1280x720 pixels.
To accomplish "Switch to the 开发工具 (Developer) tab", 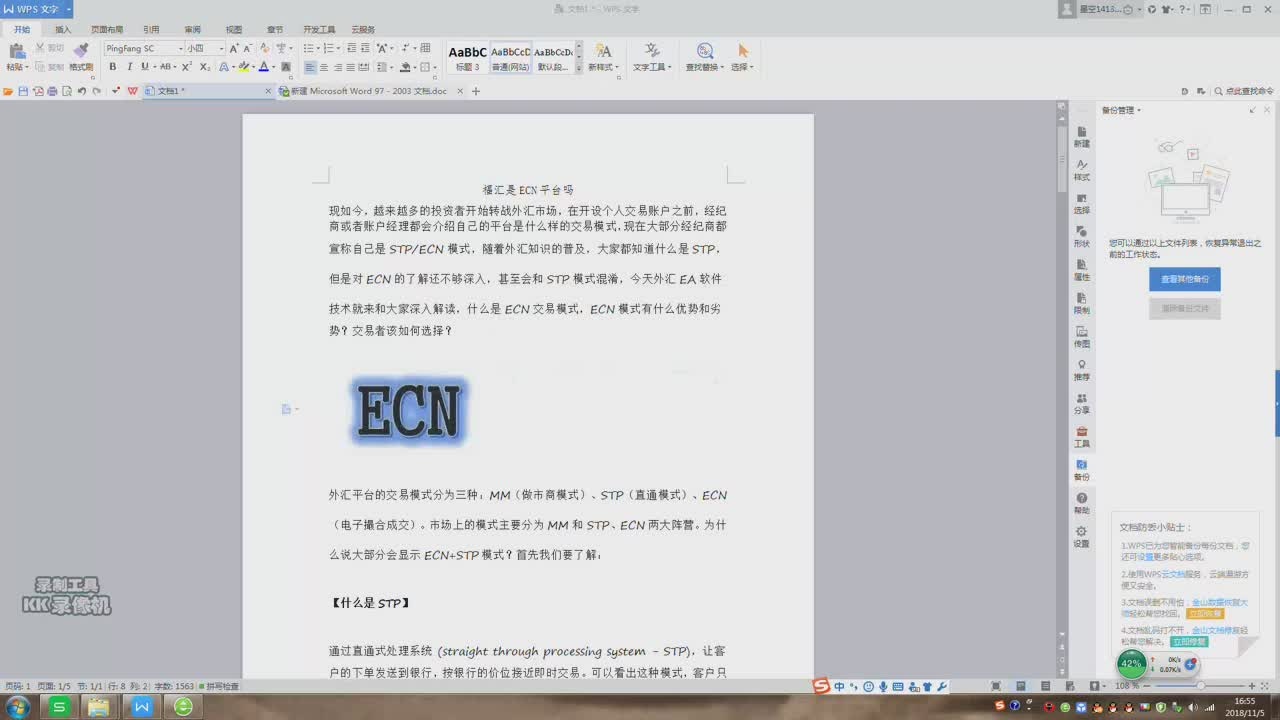I will 319,30.
